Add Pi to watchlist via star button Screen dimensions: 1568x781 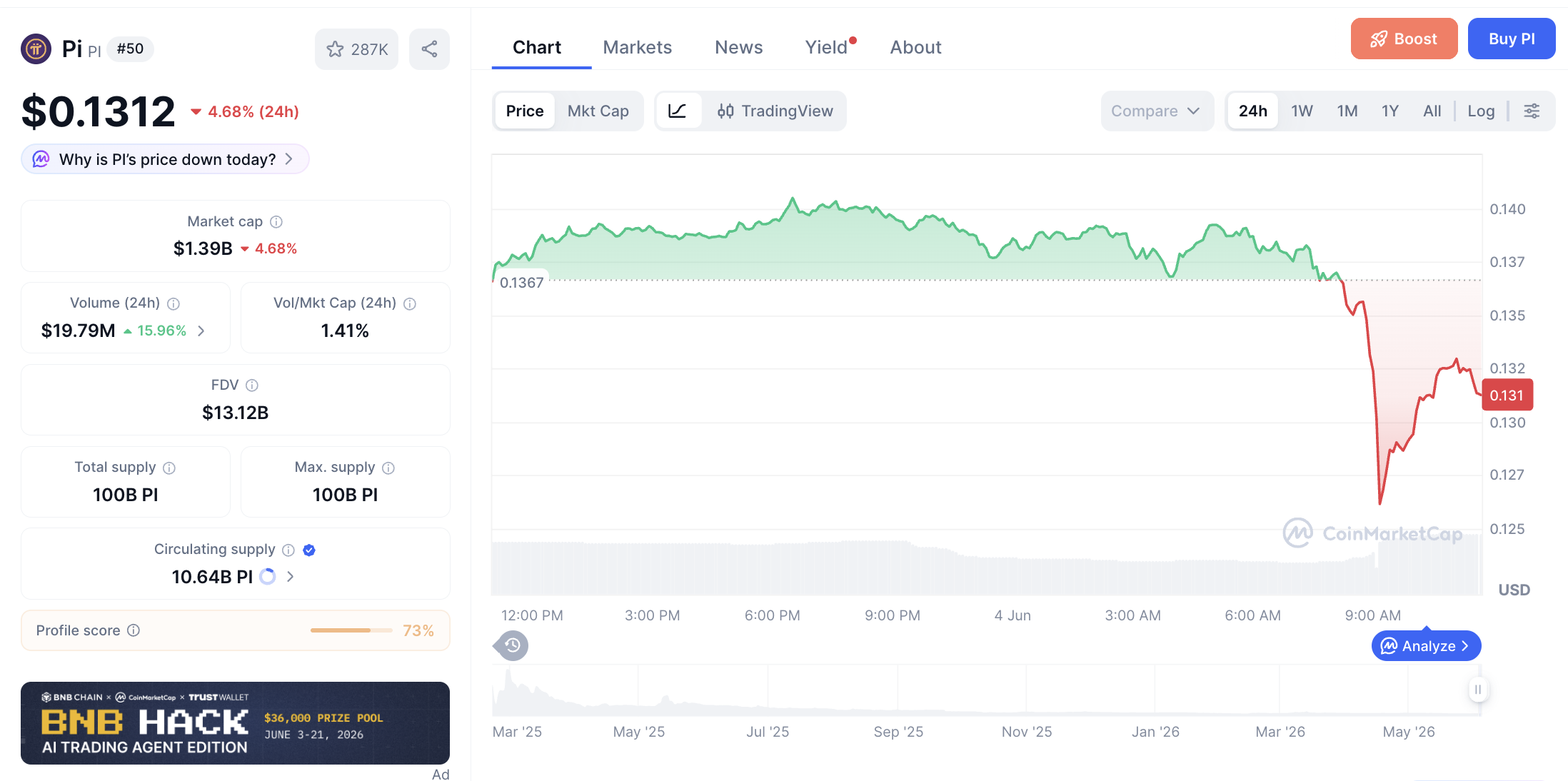click(356, 49)
